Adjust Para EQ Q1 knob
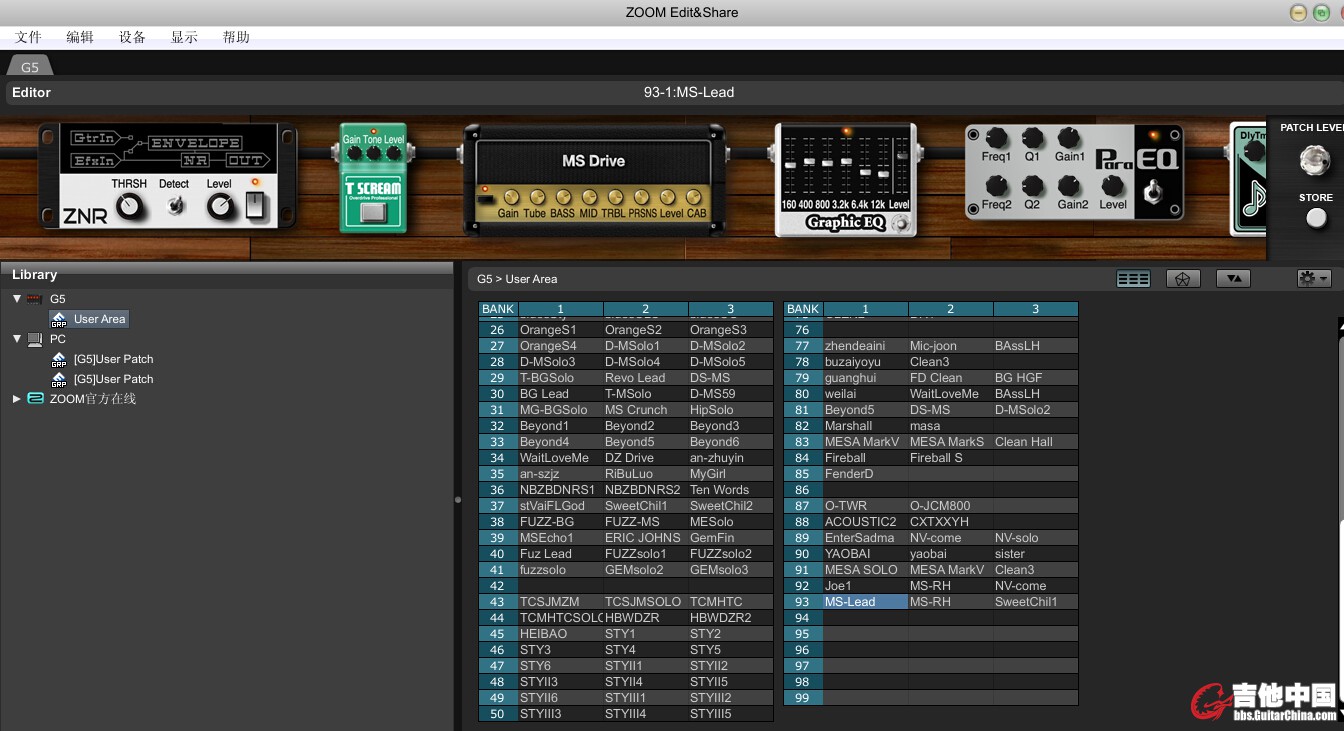Screen dimensions: 1344x731 pos(1032,138)
